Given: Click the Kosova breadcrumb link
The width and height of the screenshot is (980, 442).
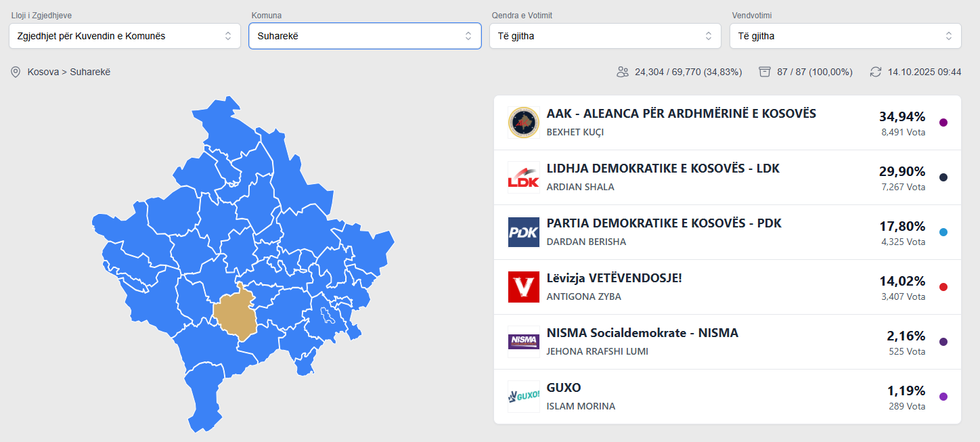Looking at the screenshot, I should [x=42, y=73].
